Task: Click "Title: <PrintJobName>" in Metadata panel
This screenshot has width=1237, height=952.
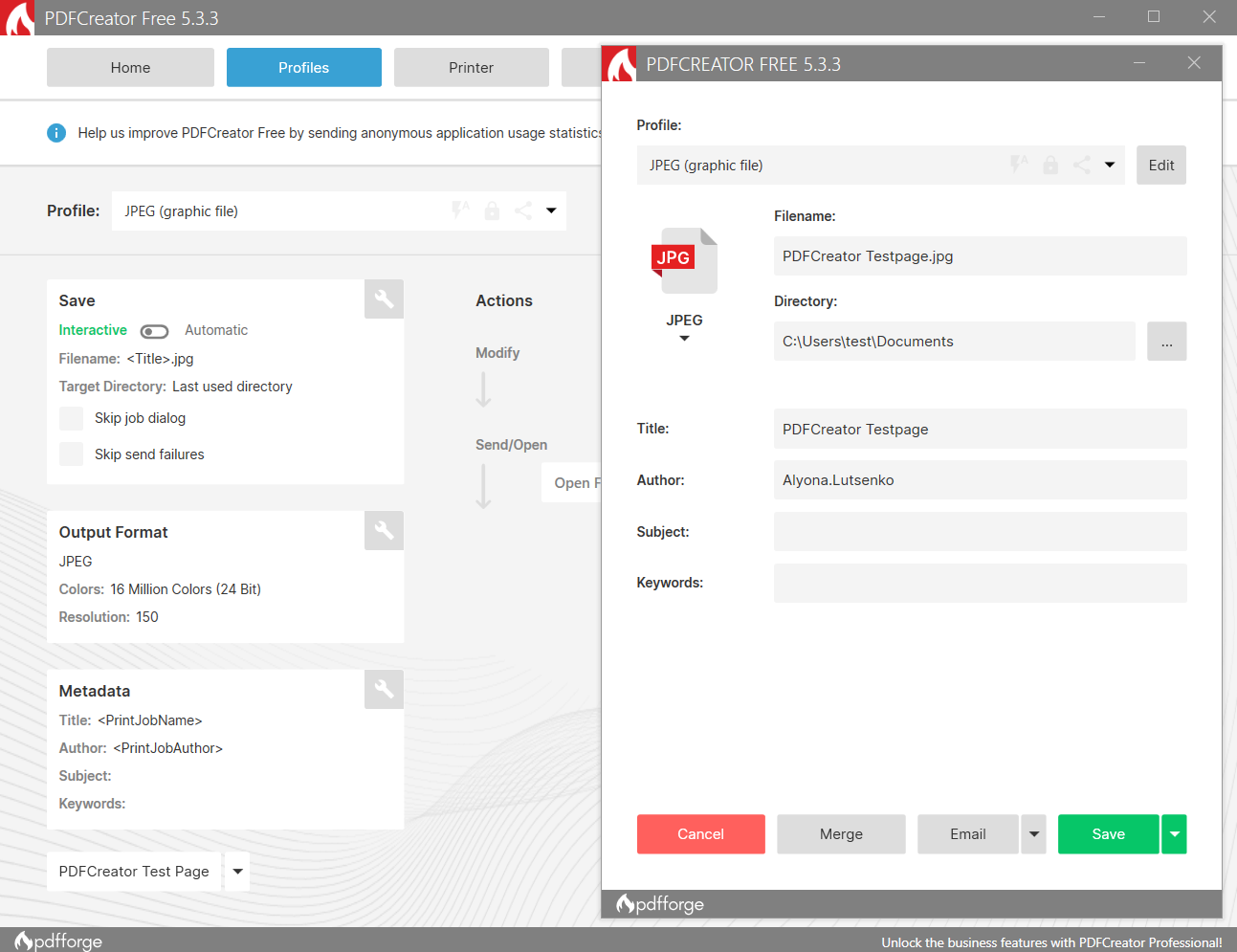Action: click(x=131, y=720)
